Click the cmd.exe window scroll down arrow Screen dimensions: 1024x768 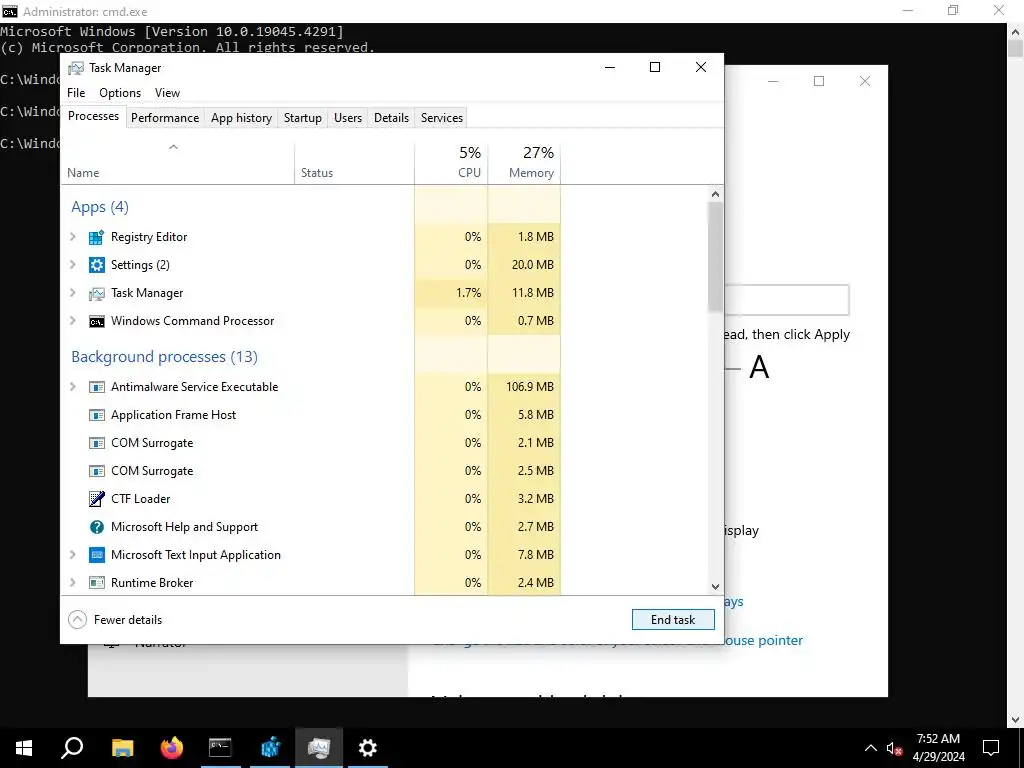pyautogui.click(x=1016, y=720)
